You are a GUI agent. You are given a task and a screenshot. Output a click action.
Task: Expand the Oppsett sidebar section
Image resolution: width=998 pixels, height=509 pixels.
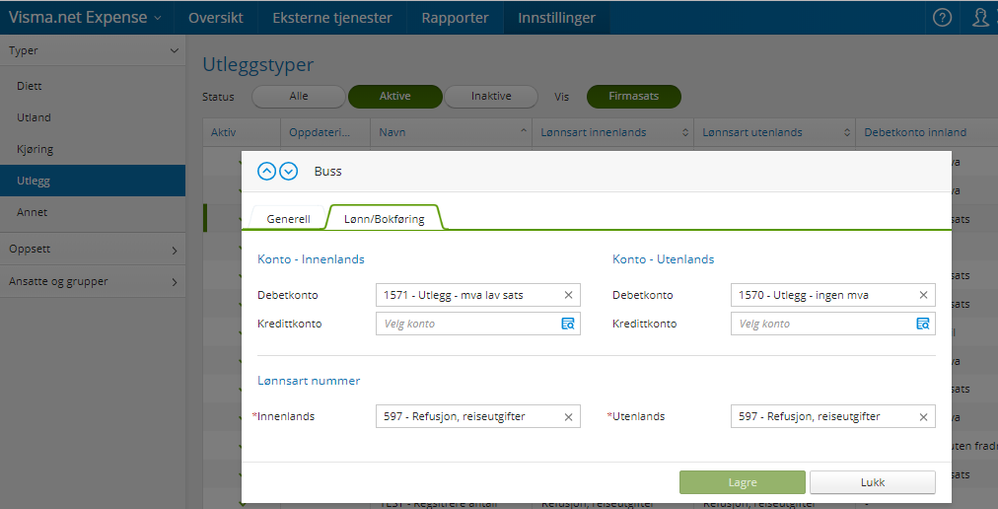(x=92, y=249)
